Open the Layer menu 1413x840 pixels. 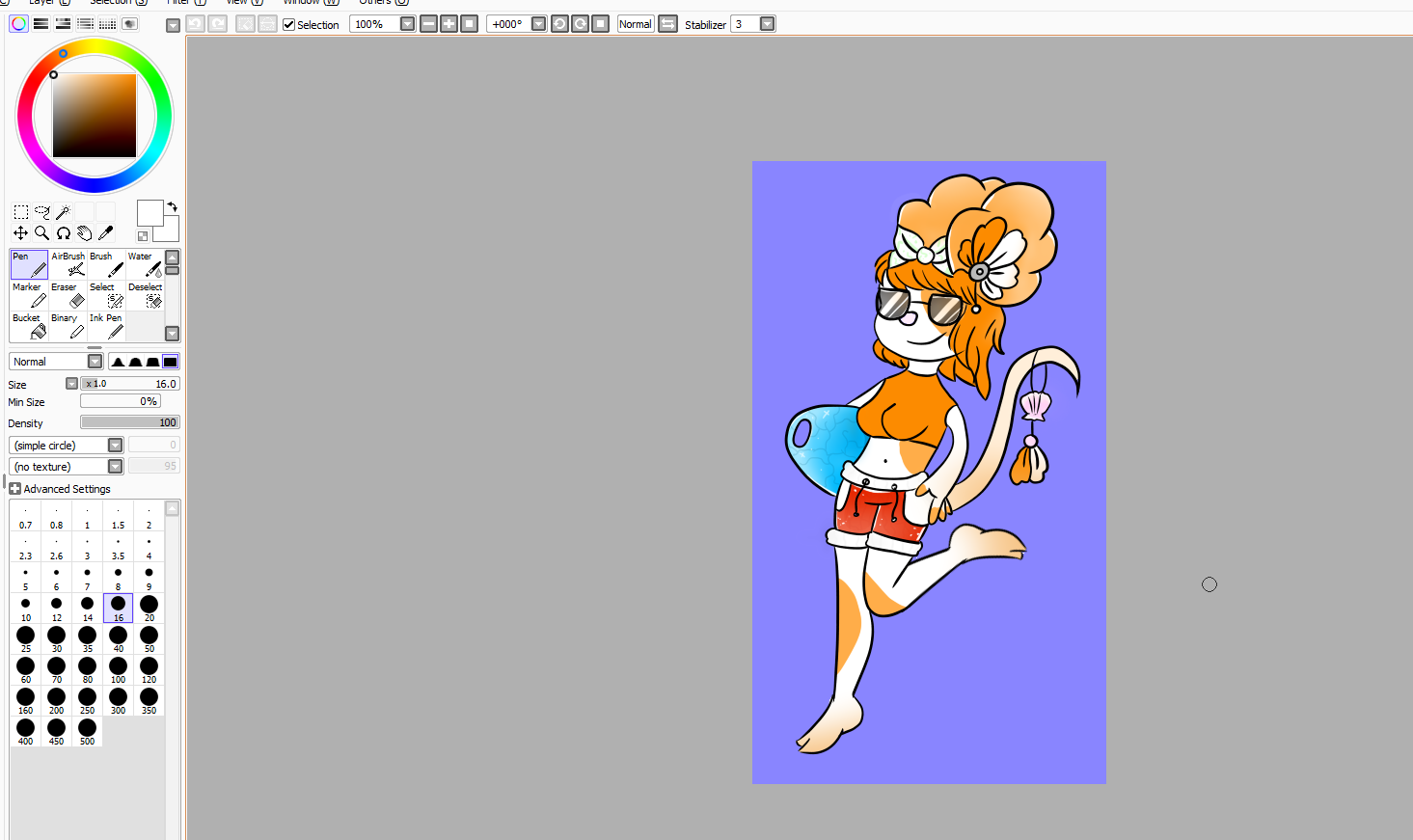click(49, 2)
